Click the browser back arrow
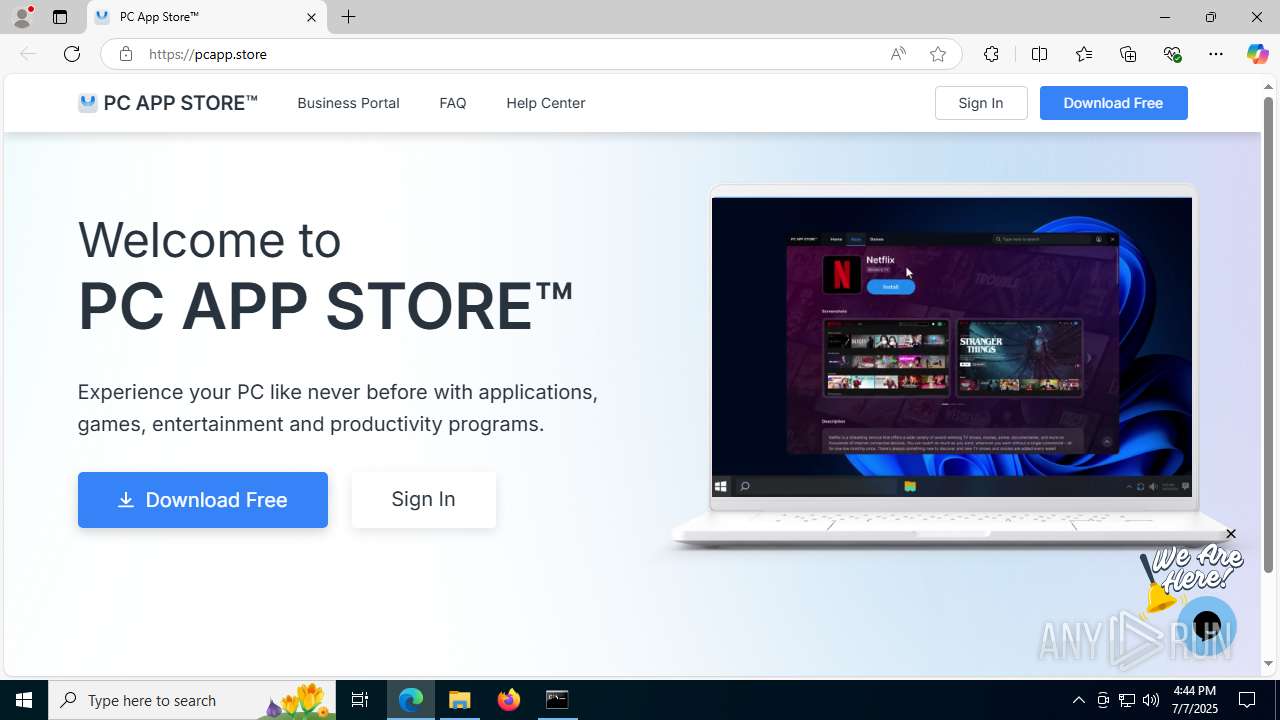The image size is (1280, 720). [x=28, y=54]
